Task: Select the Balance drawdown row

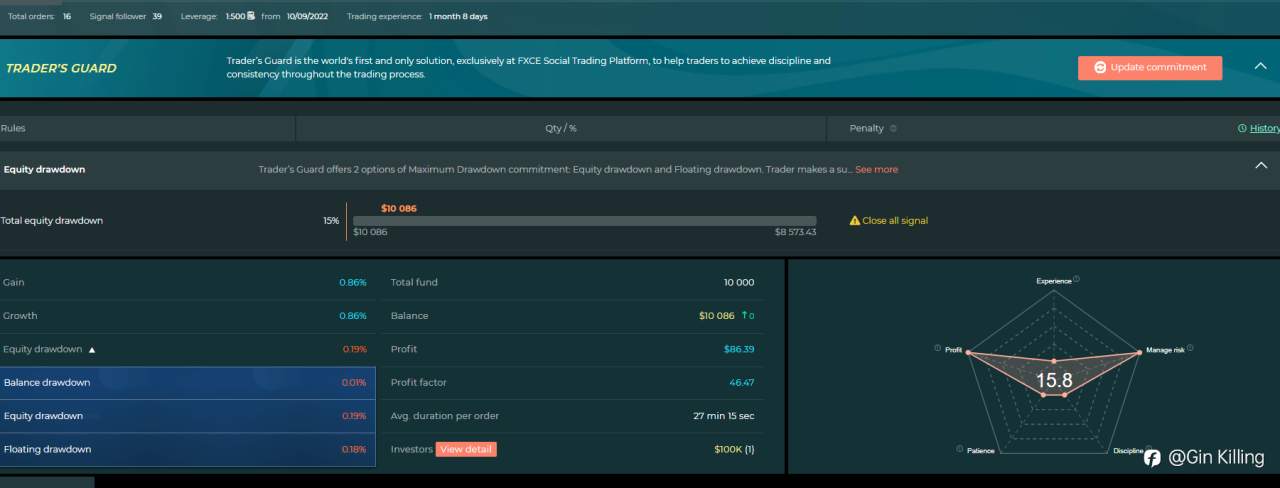Action: 188,383
